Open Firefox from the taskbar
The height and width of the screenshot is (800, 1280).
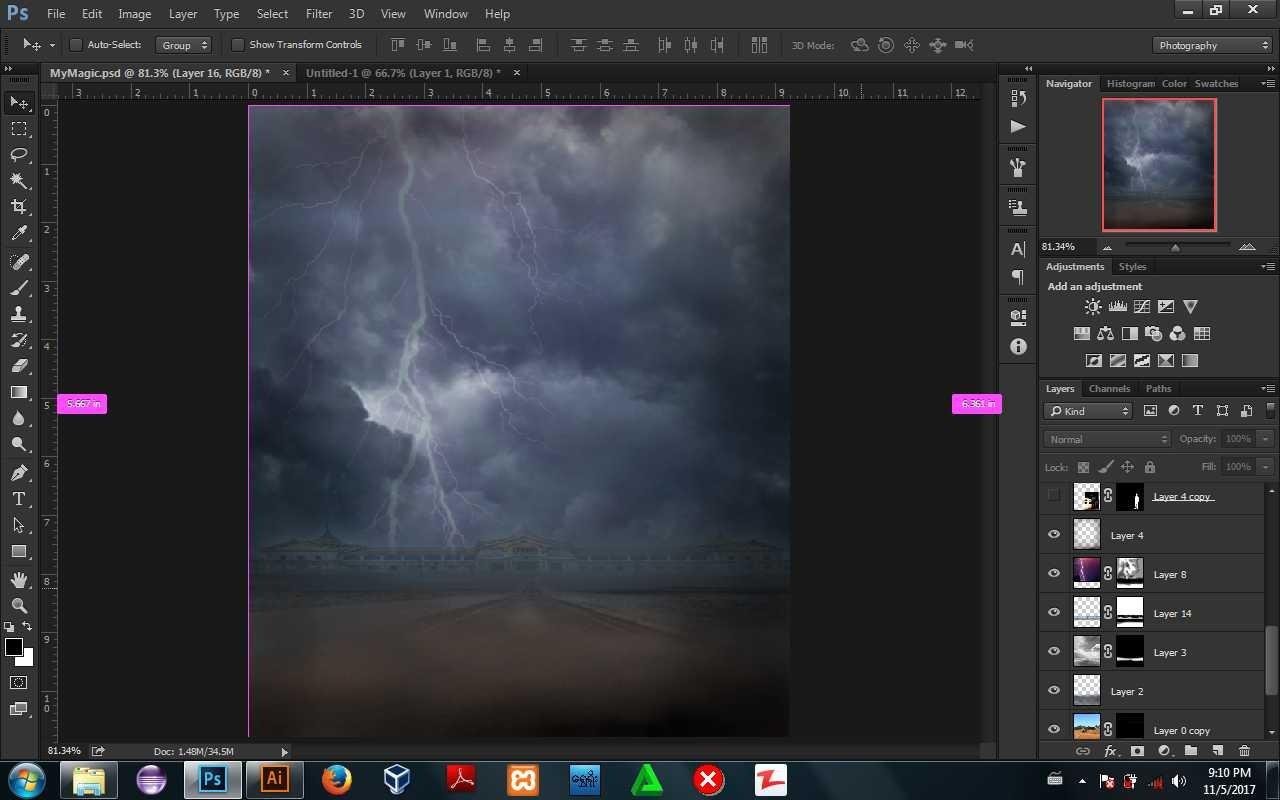(x=337, y=779)
